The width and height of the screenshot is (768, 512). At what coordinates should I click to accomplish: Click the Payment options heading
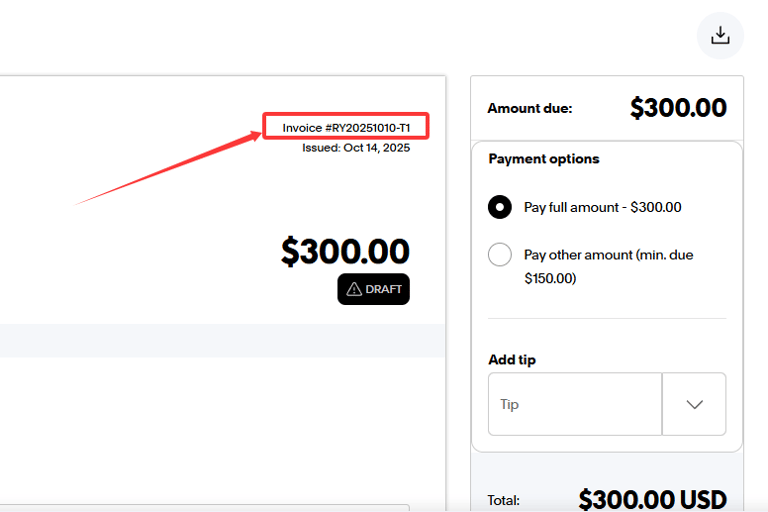point(544,159)
